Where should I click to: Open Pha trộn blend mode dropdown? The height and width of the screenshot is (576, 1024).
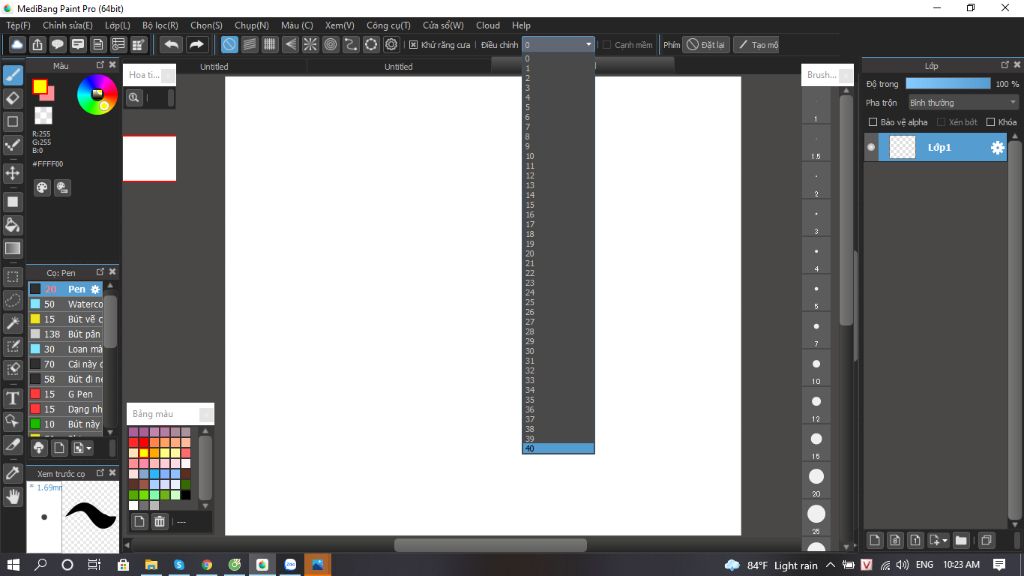[x=963, y=103]
